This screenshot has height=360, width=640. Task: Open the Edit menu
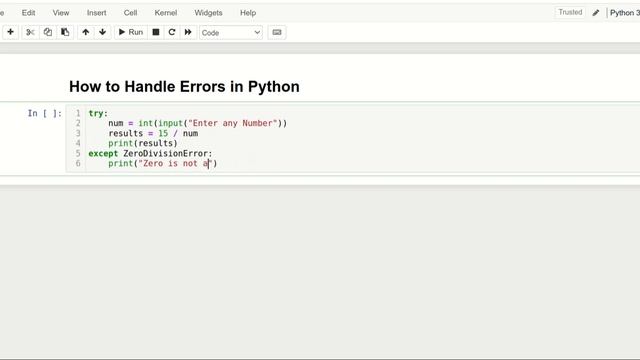(29, 13)
